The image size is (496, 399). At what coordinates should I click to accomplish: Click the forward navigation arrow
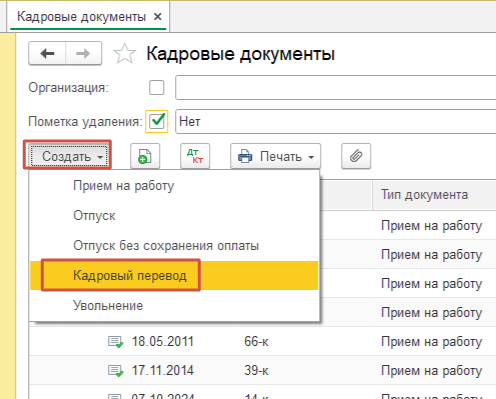[x=83, y=53]
